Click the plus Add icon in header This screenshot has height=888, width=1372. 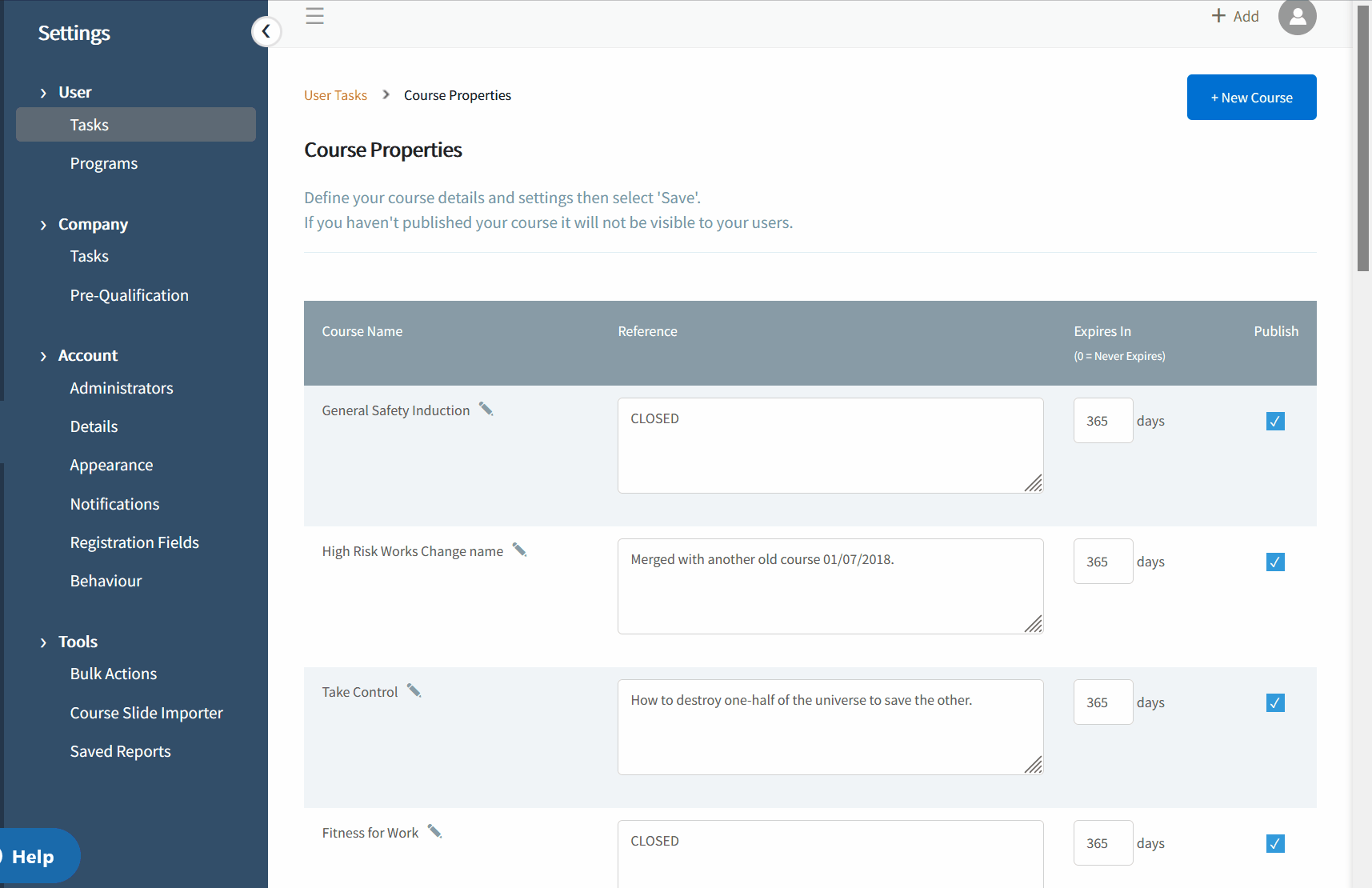(1218, 16)
